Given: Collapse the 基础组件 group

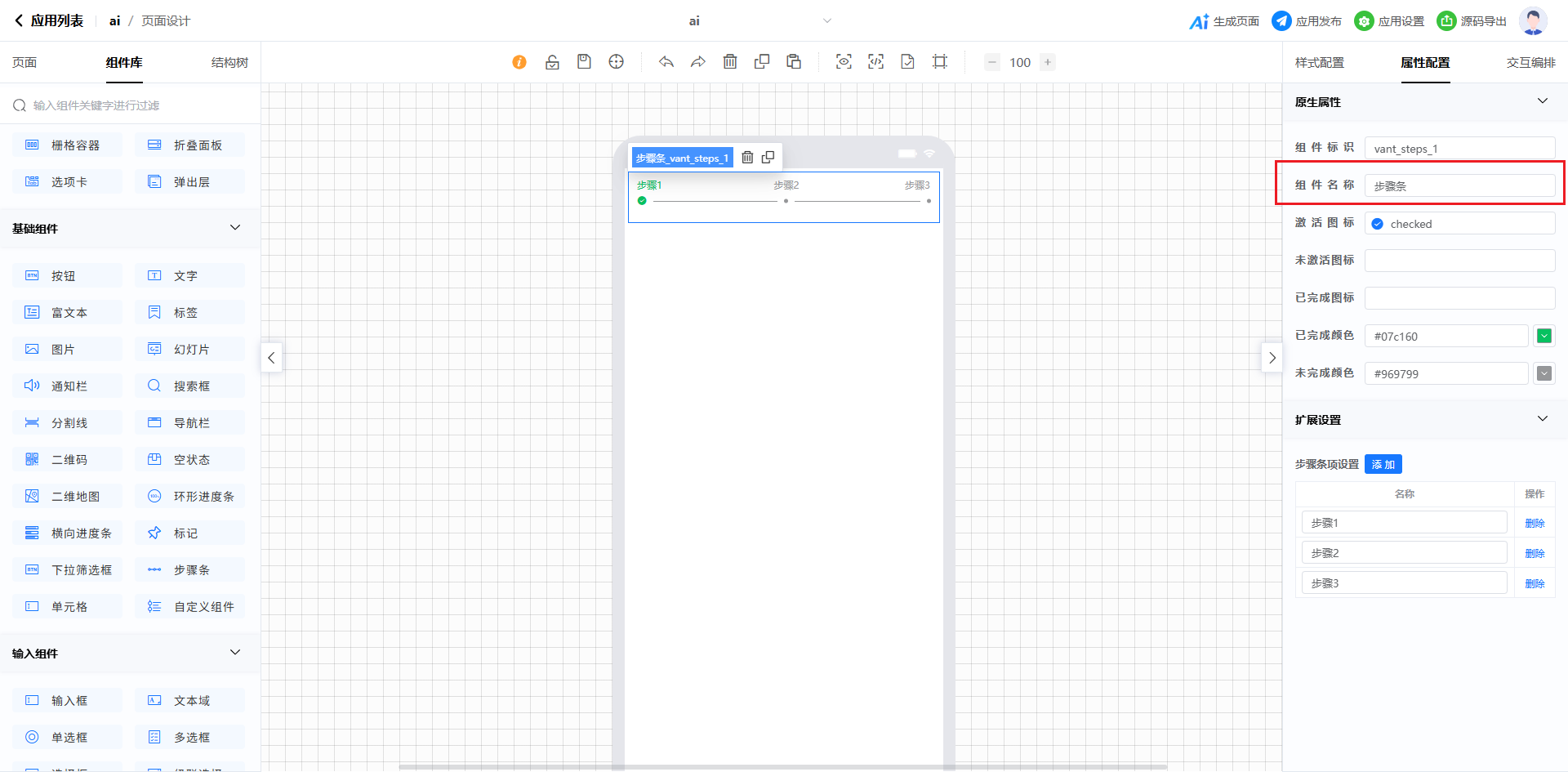Looking at the screenshot, I should pyautogui.click(x=235, y=228).
